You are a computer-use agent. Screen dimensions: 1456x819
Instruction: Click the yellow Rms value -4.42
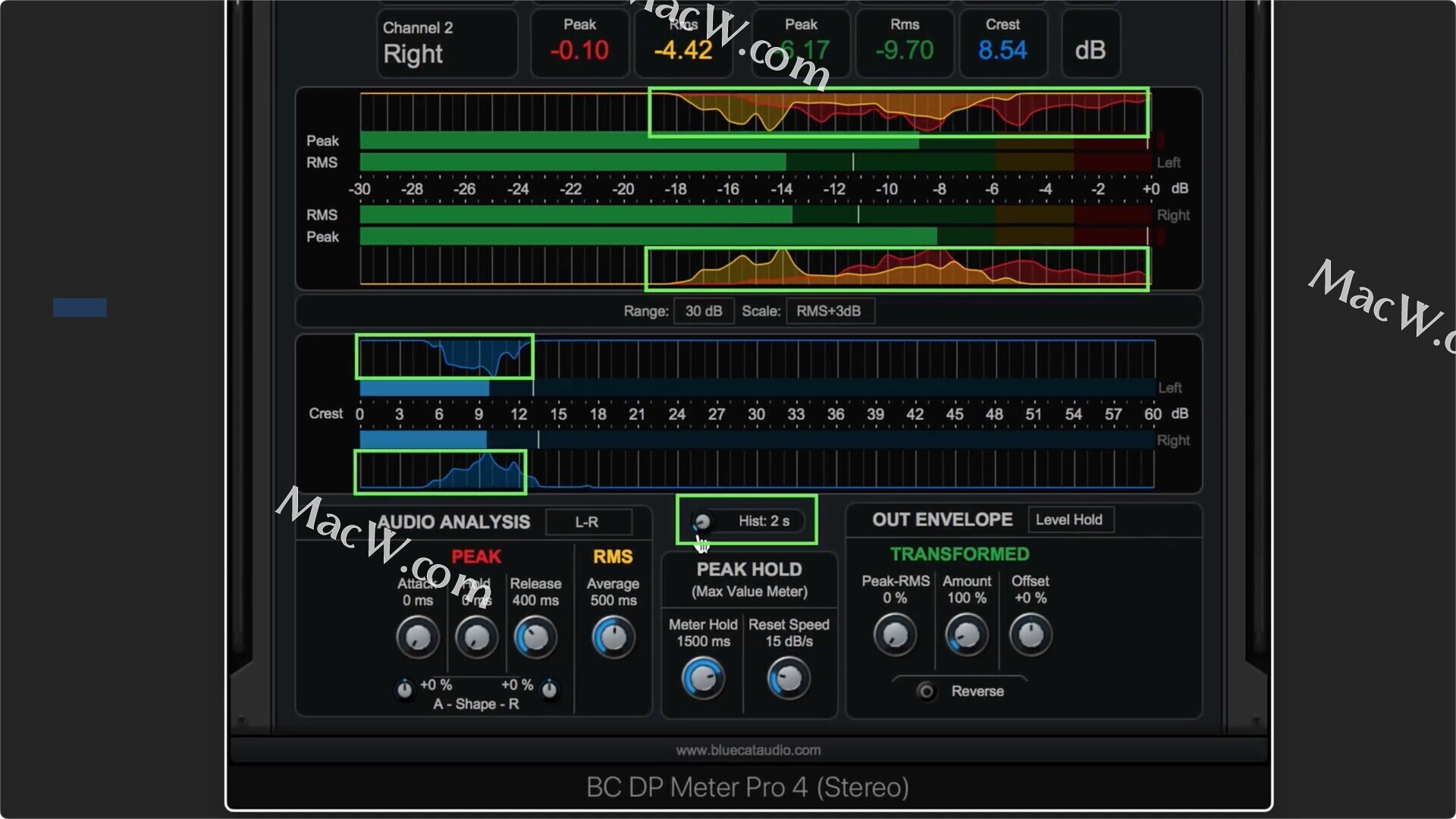pos(683,51)
